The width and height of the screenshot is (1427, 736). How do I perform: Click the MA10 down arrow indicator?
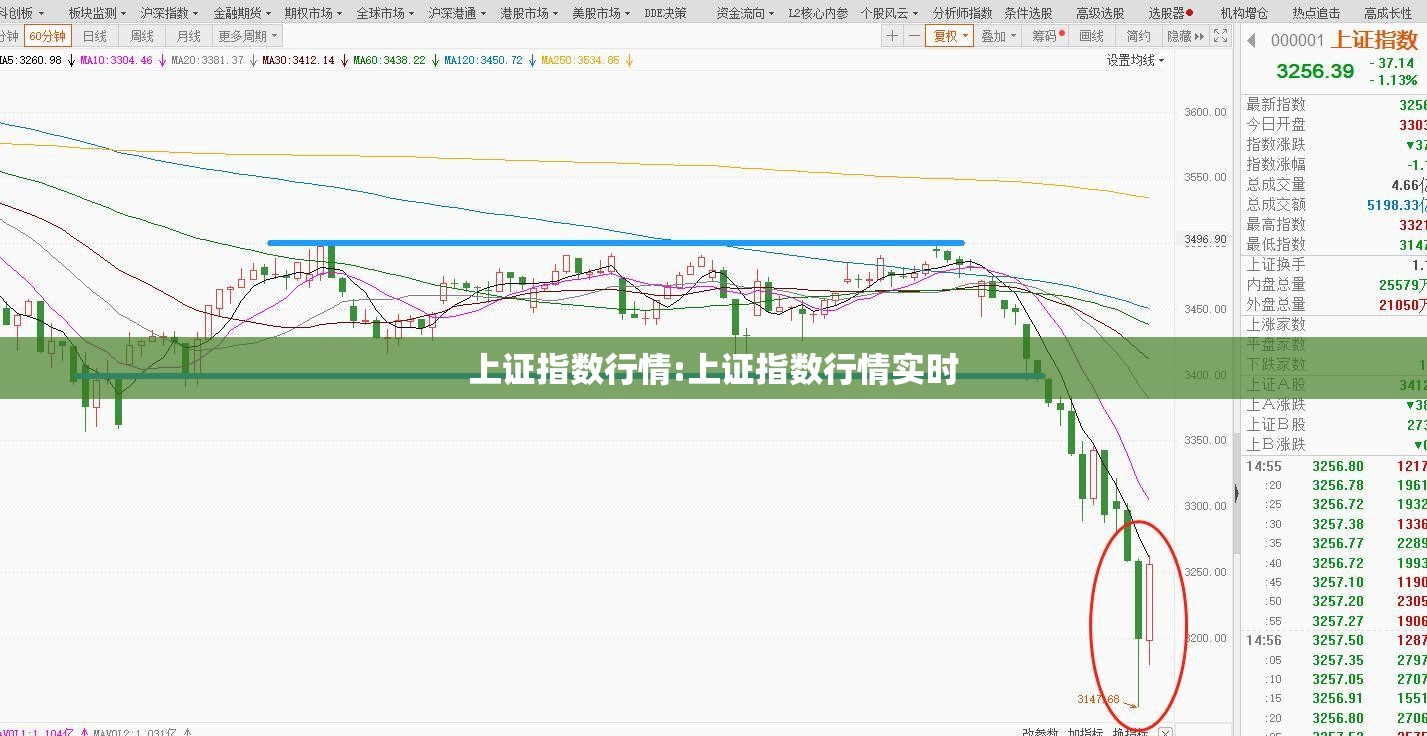tap(161, 61)
